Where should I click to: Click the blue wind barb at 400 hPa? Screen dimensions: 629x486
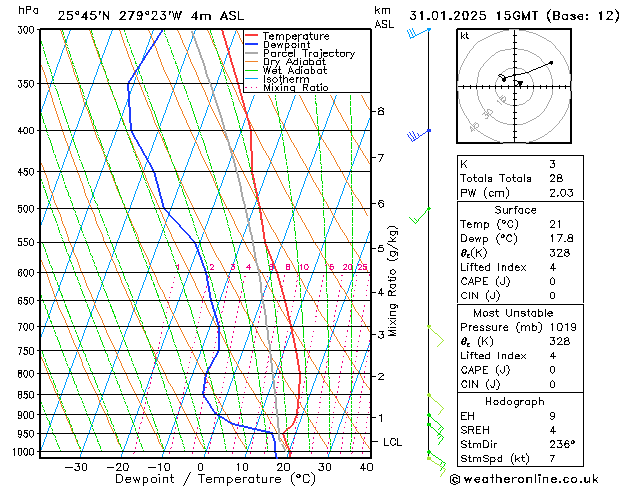coord(419,136)
